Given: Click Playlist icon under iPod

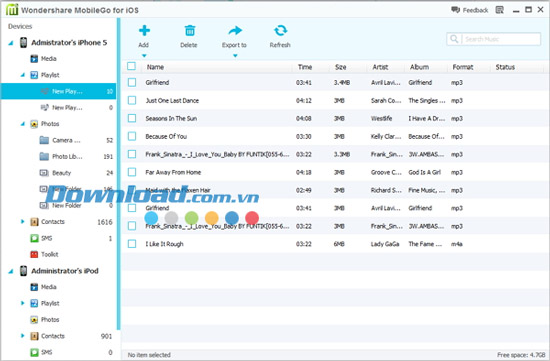Looking at the screenshot, I should (34, 303).
